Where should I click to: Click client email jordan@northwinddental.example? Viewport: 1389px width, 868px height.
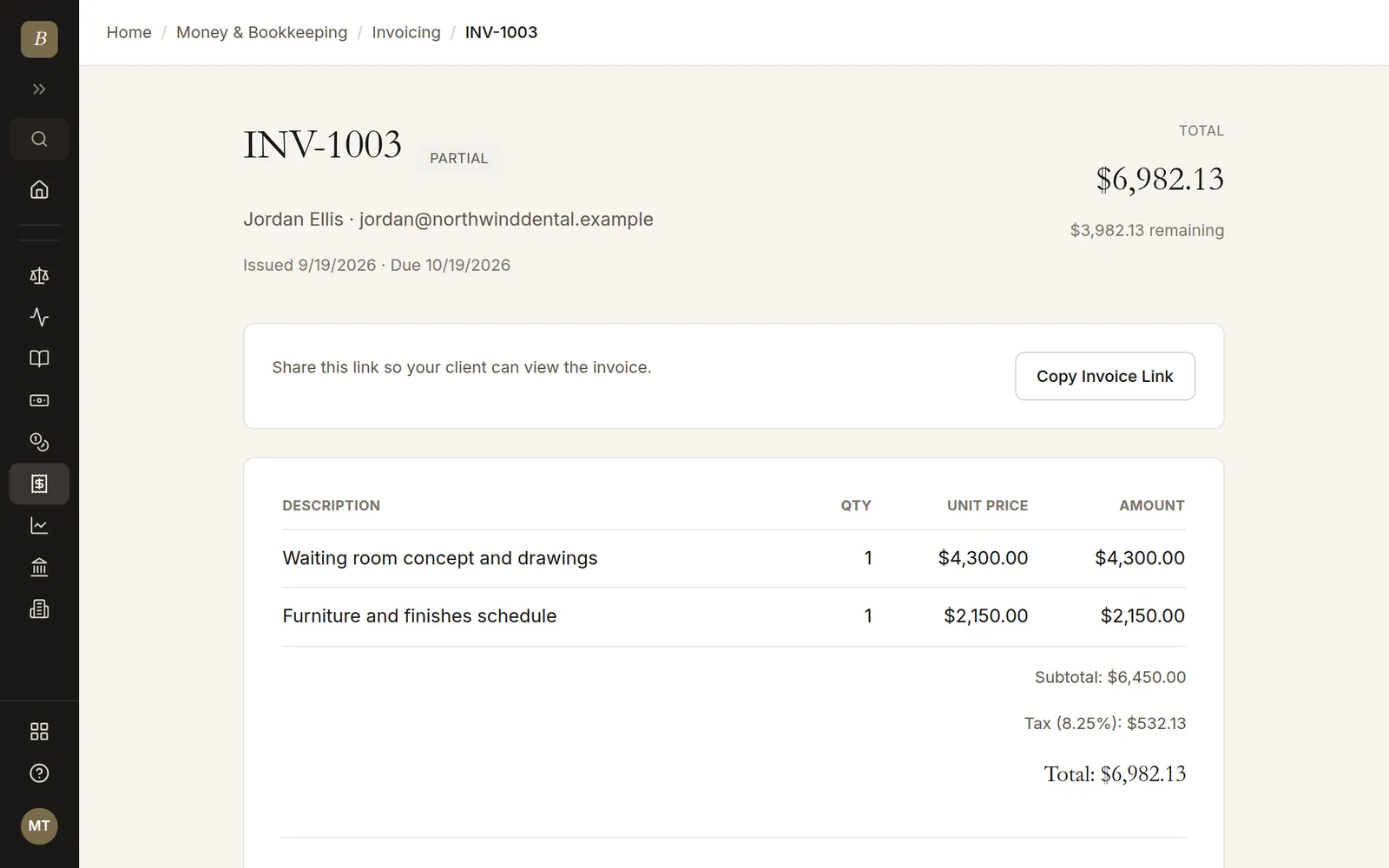click(x=506, y=219)
